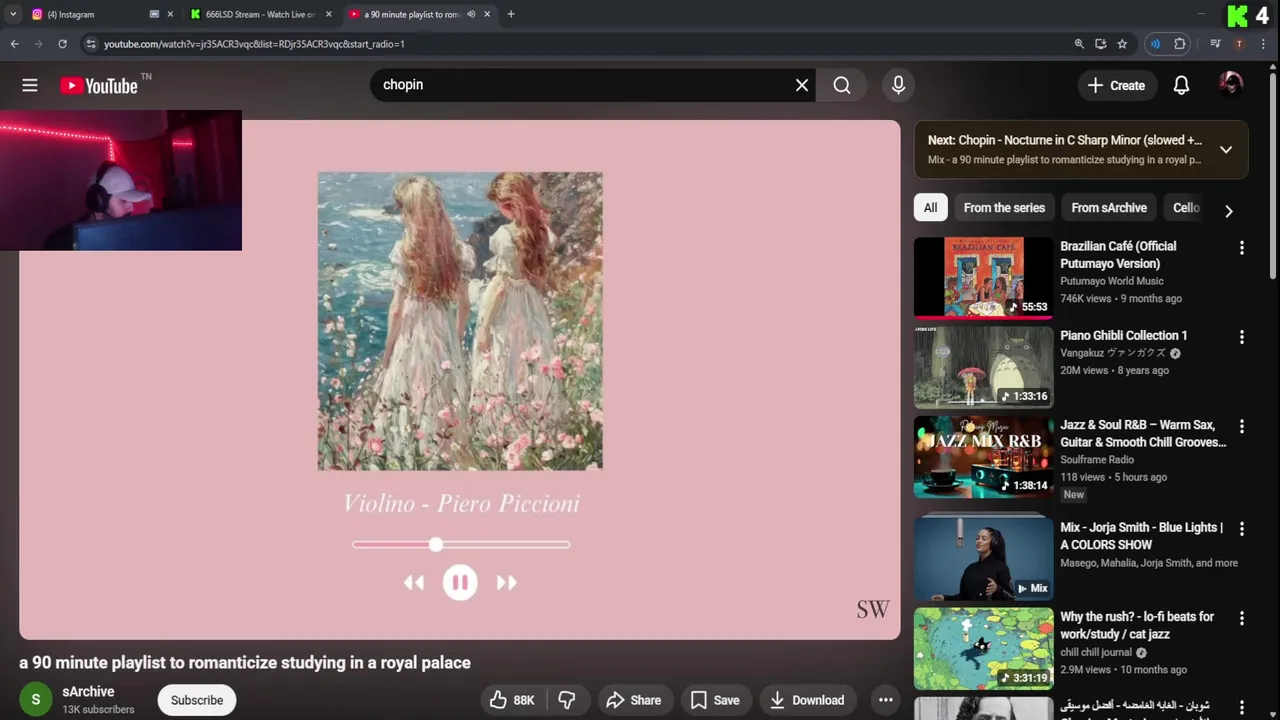Open the notifications bell
1280x720 pixels.
(x=1181, y=85)
